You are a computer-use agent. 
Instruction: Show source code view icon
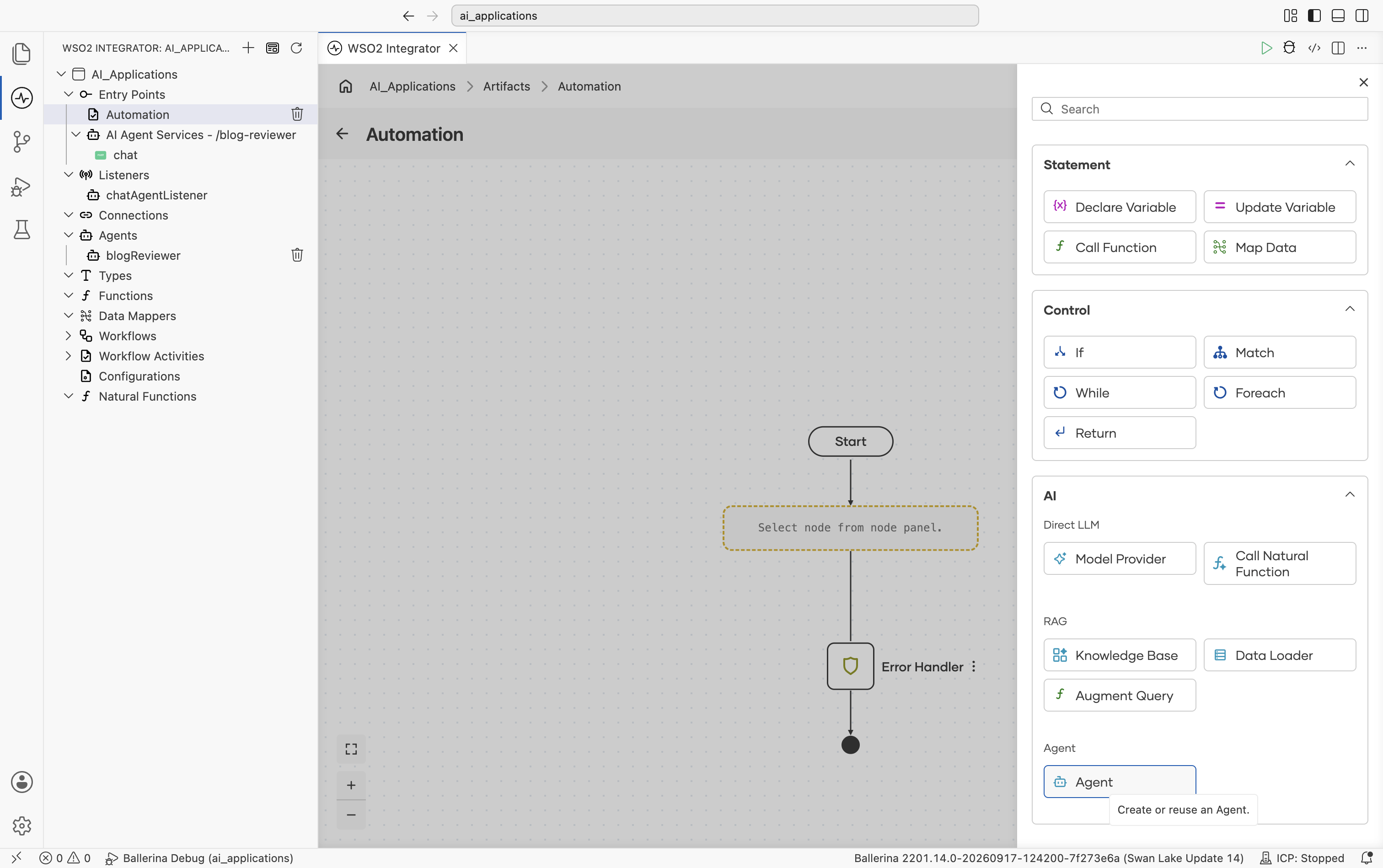pyautogui.click(x=1314, y=48)
